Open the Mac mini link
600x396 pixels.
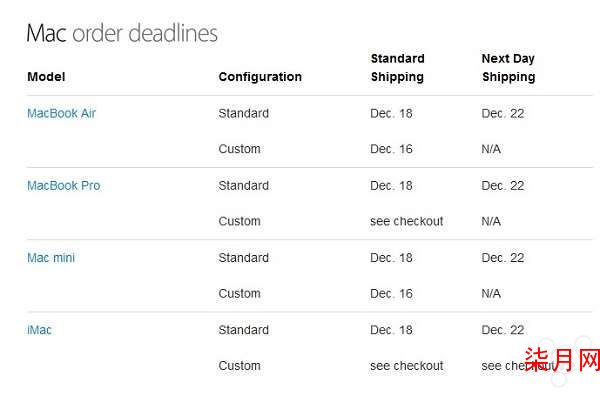[51, 258]
